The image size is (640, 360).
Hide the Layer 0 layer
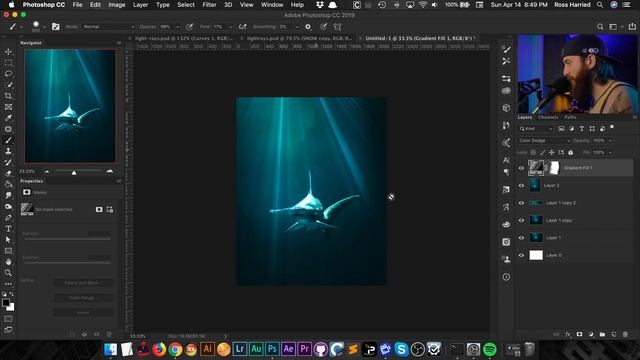pos(521,255)
